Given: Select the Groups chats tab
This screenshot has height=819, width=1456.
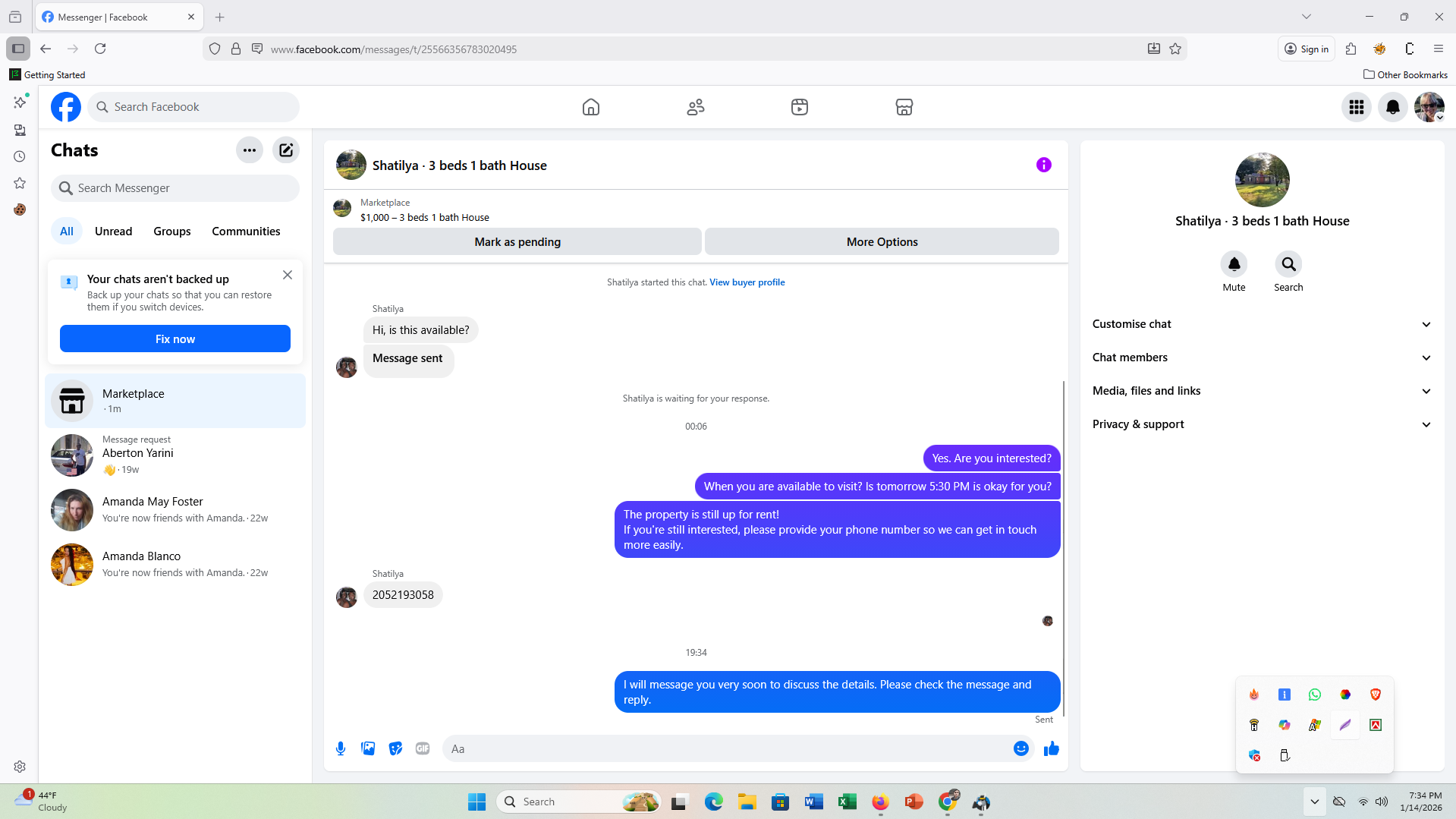Looking at the screenshot, I should (x=172, y=232).
